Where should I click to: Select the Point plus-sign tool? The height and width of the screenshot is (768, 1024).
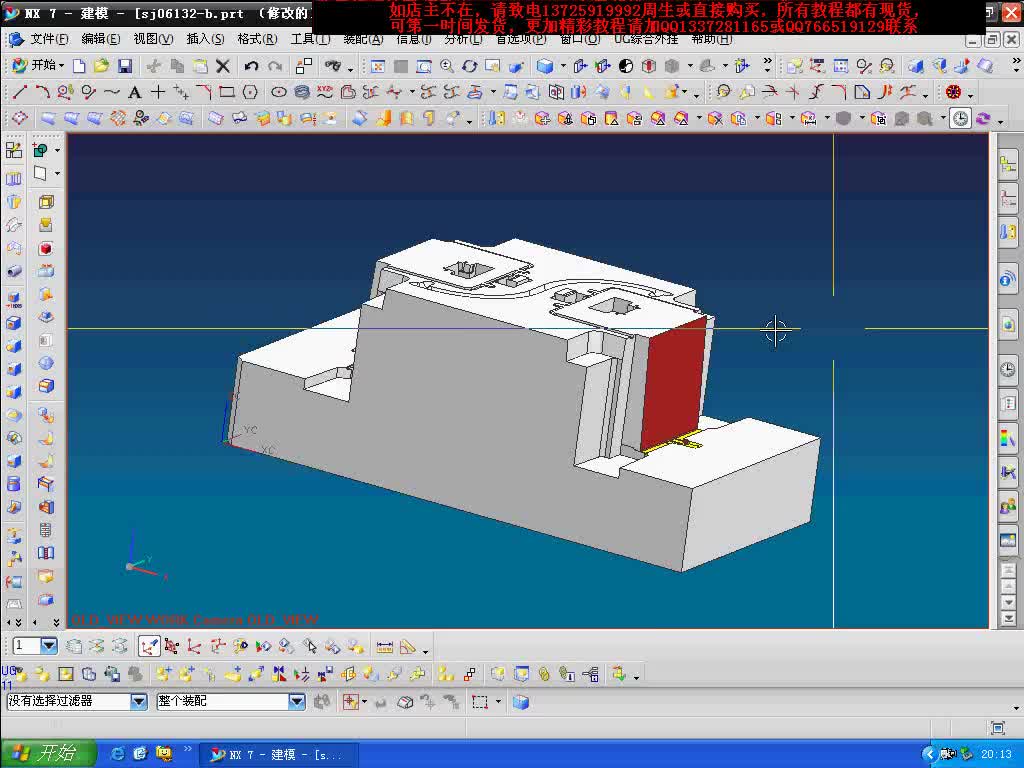(157, 92)
